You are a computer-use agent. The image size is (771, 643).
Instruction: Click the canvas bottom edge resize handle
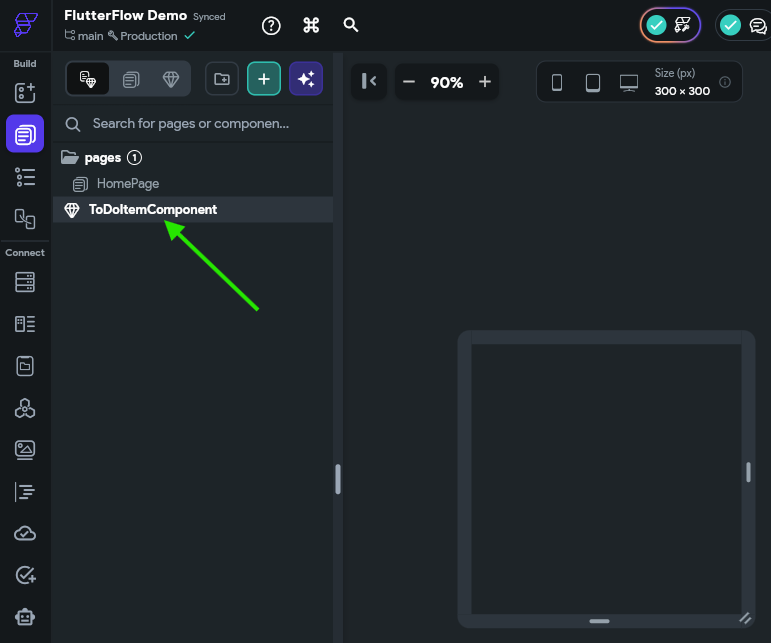click(x=599, y=621)
